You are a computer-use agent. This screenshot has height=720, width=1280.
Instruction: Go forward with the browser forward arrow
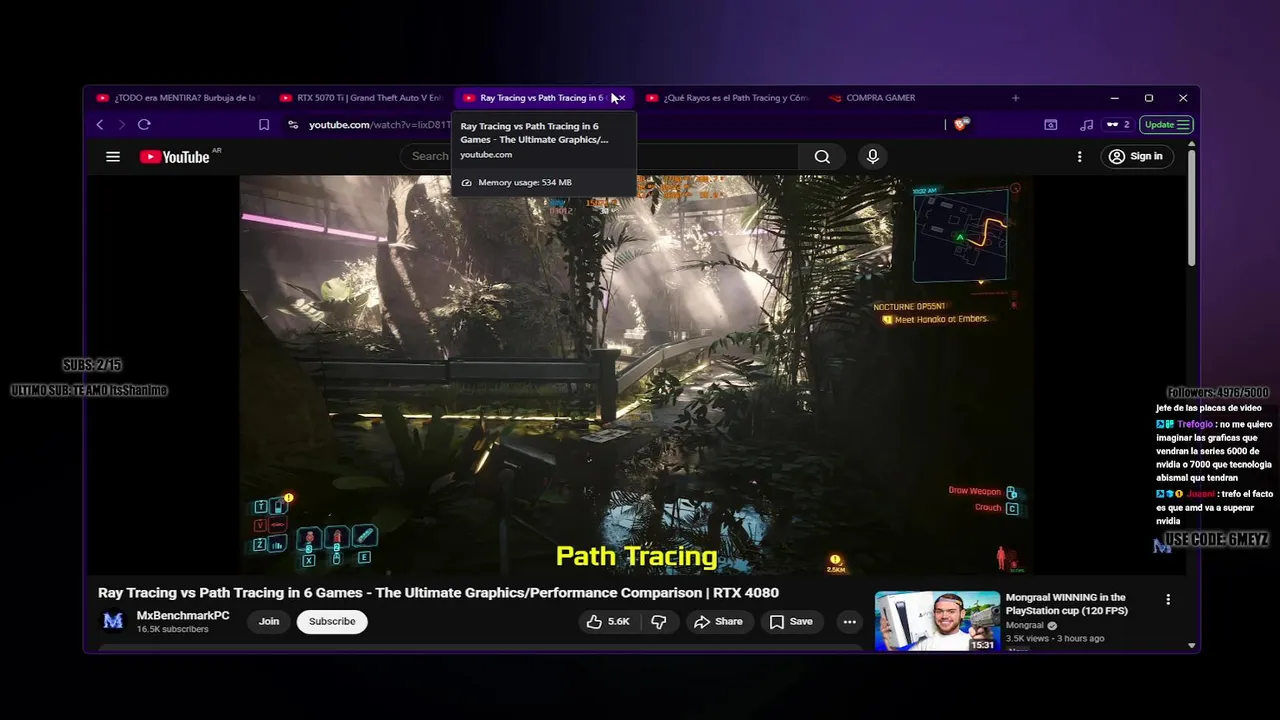122,124
